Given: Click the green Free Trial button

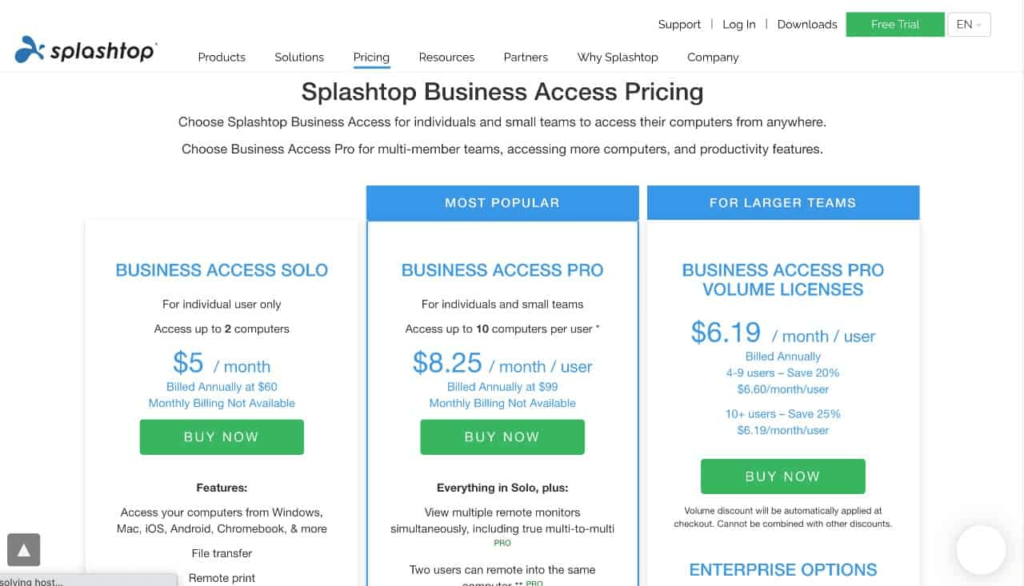Looking at the screenshot, I should pyautogui.click(x=894, y=24).
